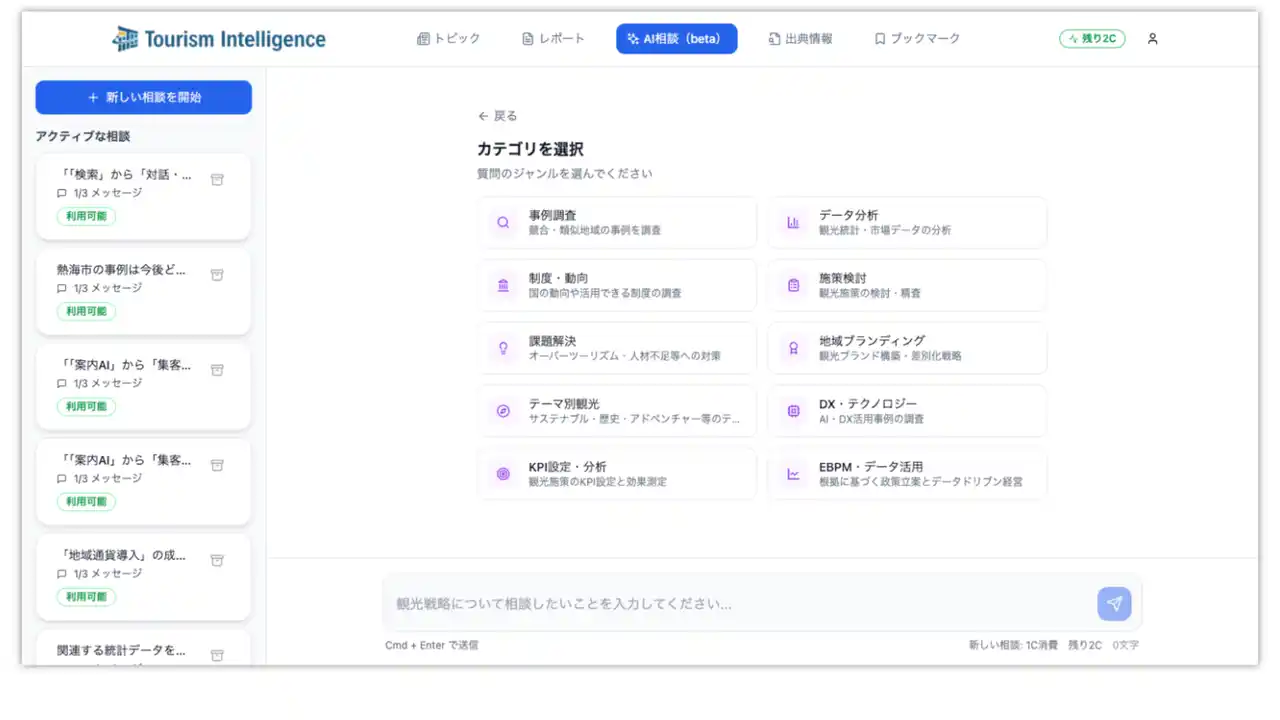Open the user profile icon

pos(1152,39)
